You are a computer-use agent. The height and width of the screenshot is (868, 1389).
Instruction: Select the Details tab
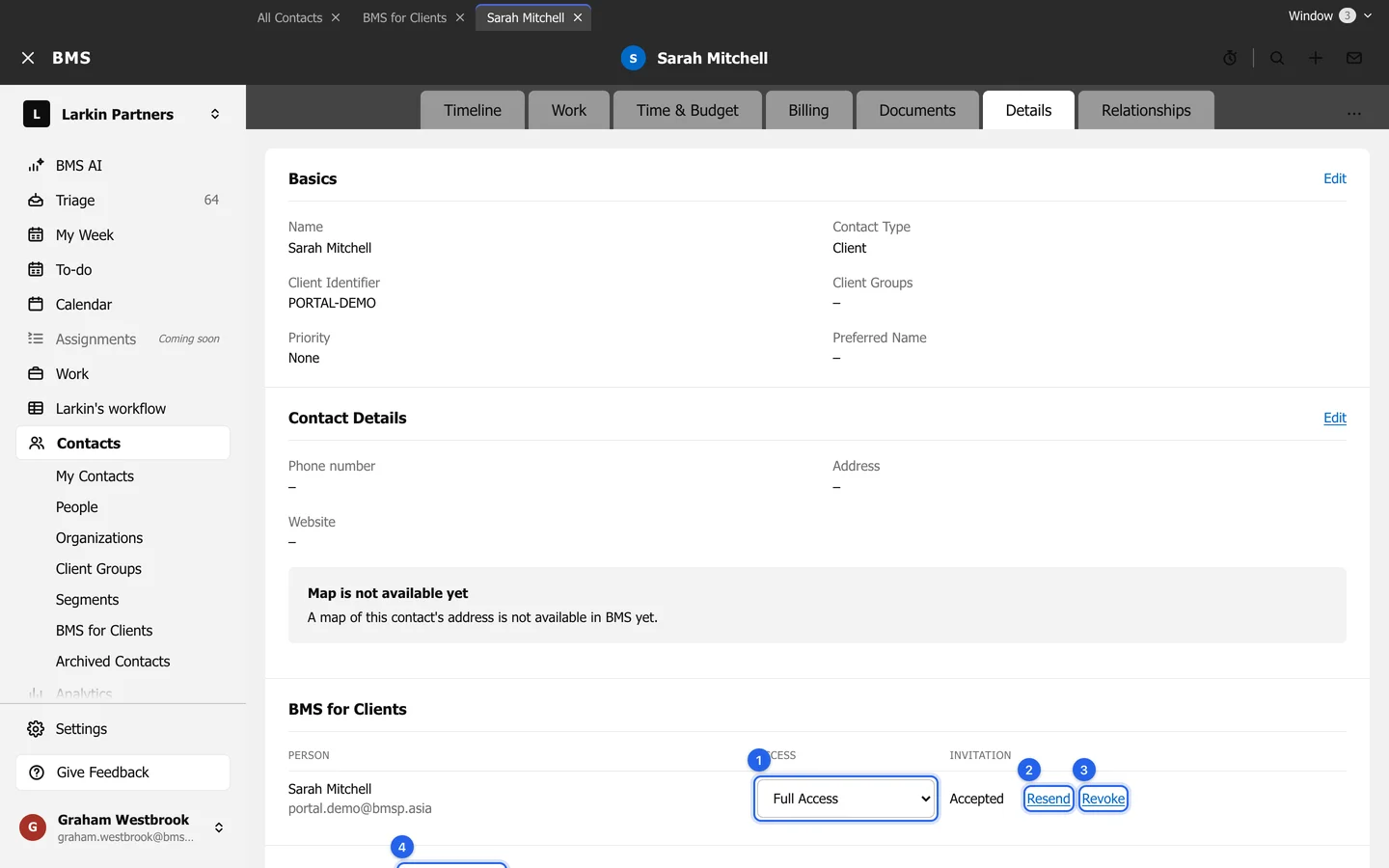point(1028,110)
